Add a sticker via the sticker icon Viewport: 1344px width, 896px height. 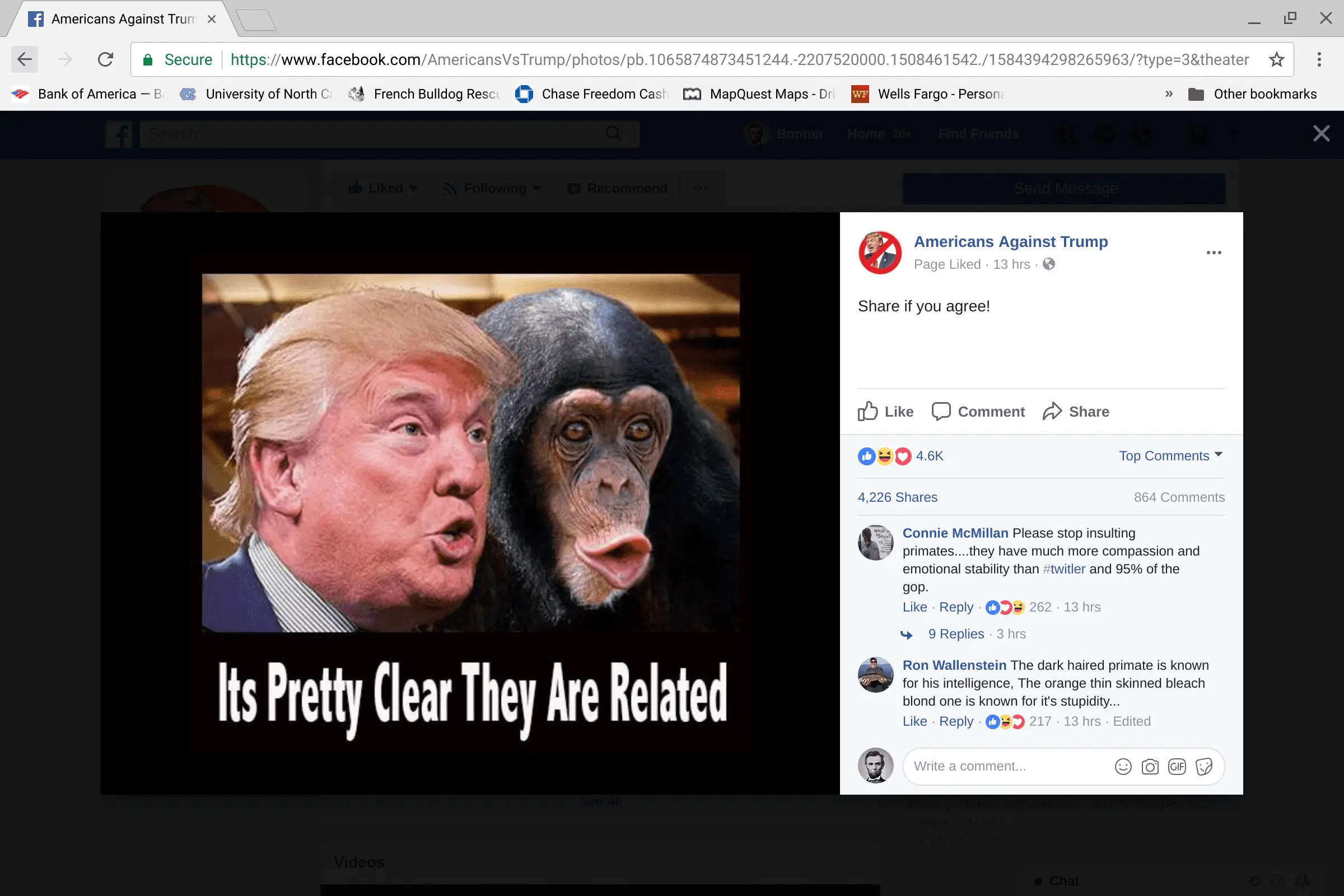coord(1204,766)
